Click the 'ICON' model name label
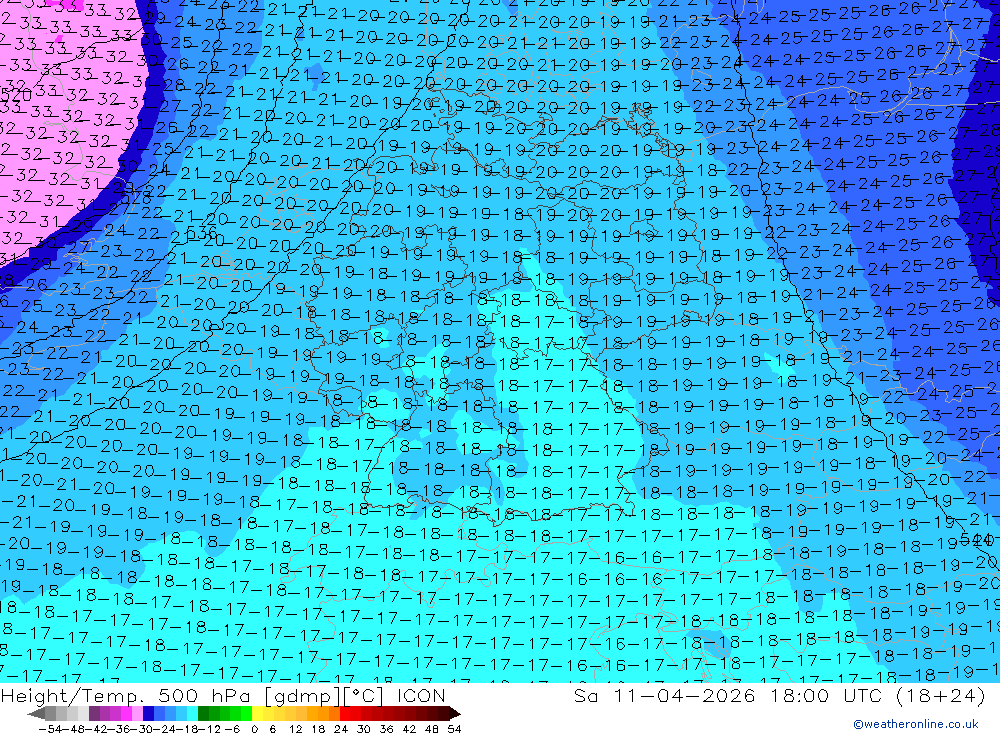This screenshot has height=733, width=1000. [421, 695]
